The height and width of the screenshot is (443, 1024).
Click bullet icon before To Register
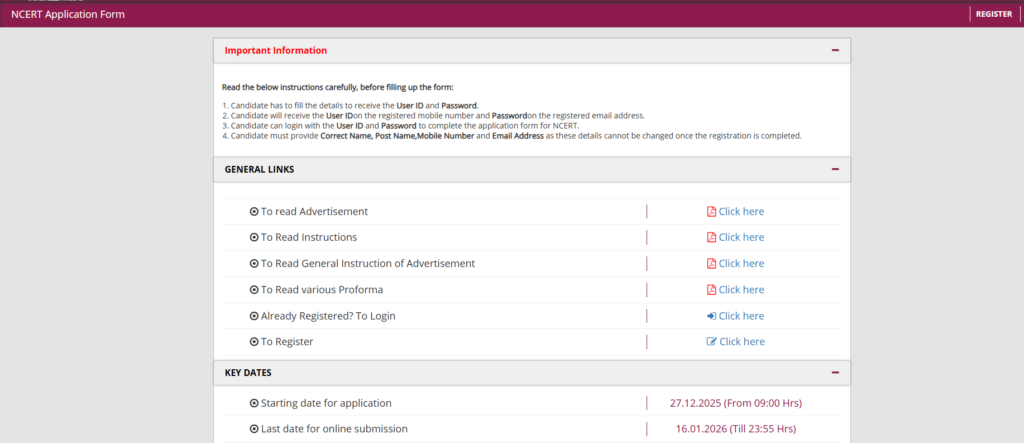(x=254, y=342)
